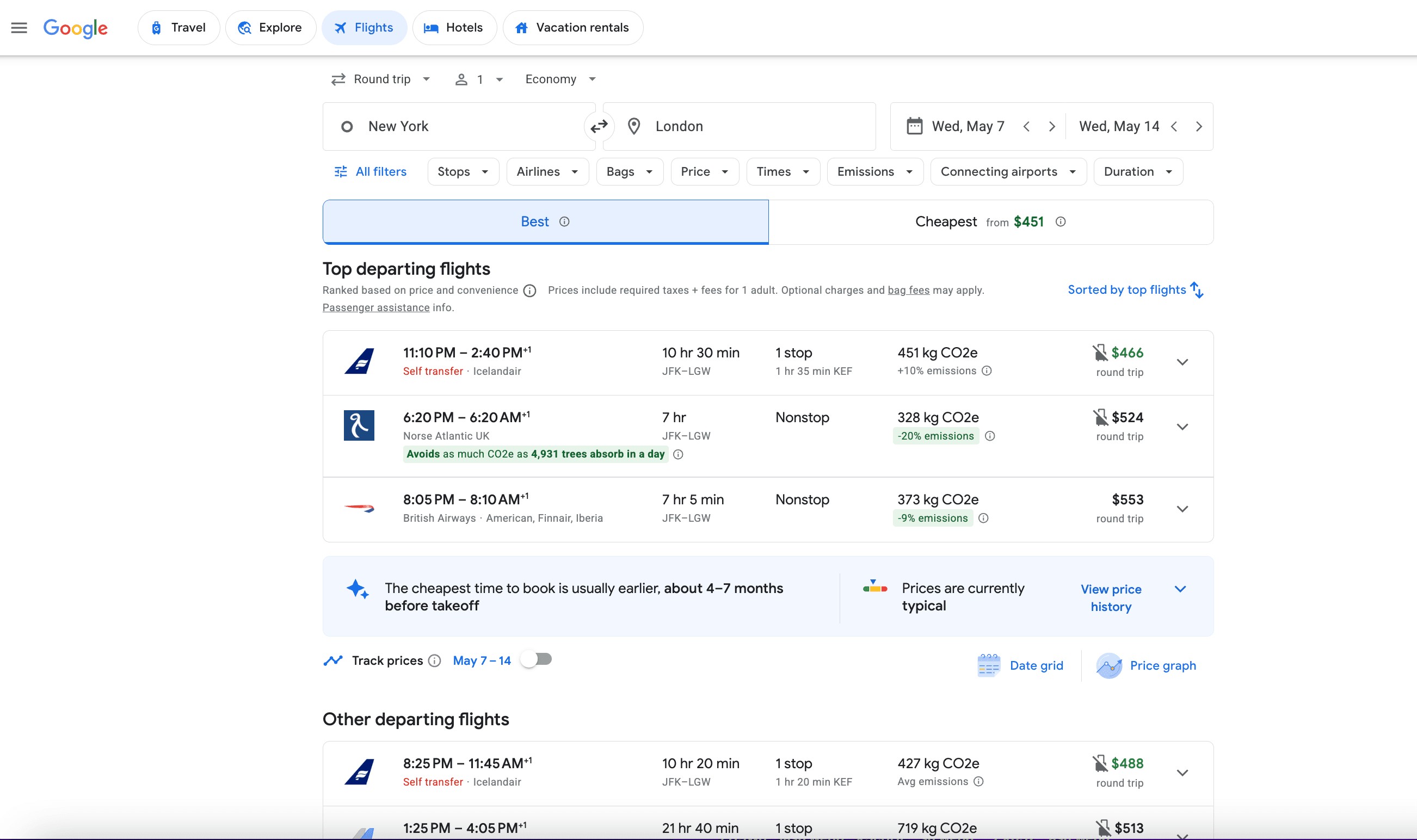Screen dimensions: 1417x840
Task: Open the Airlines filter dropdown
Action: [547, 171]
